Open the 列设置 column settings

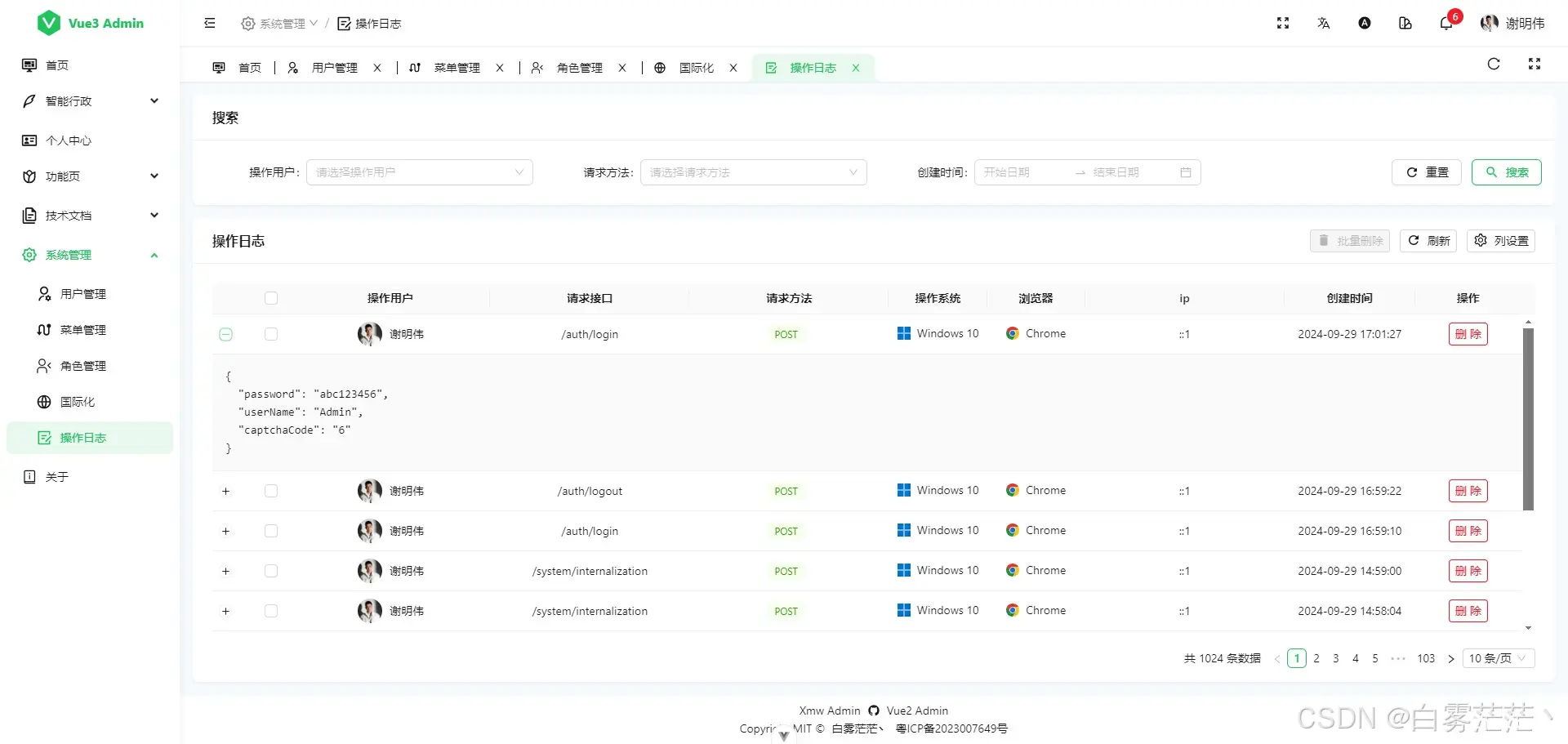tap(1501, 241)
